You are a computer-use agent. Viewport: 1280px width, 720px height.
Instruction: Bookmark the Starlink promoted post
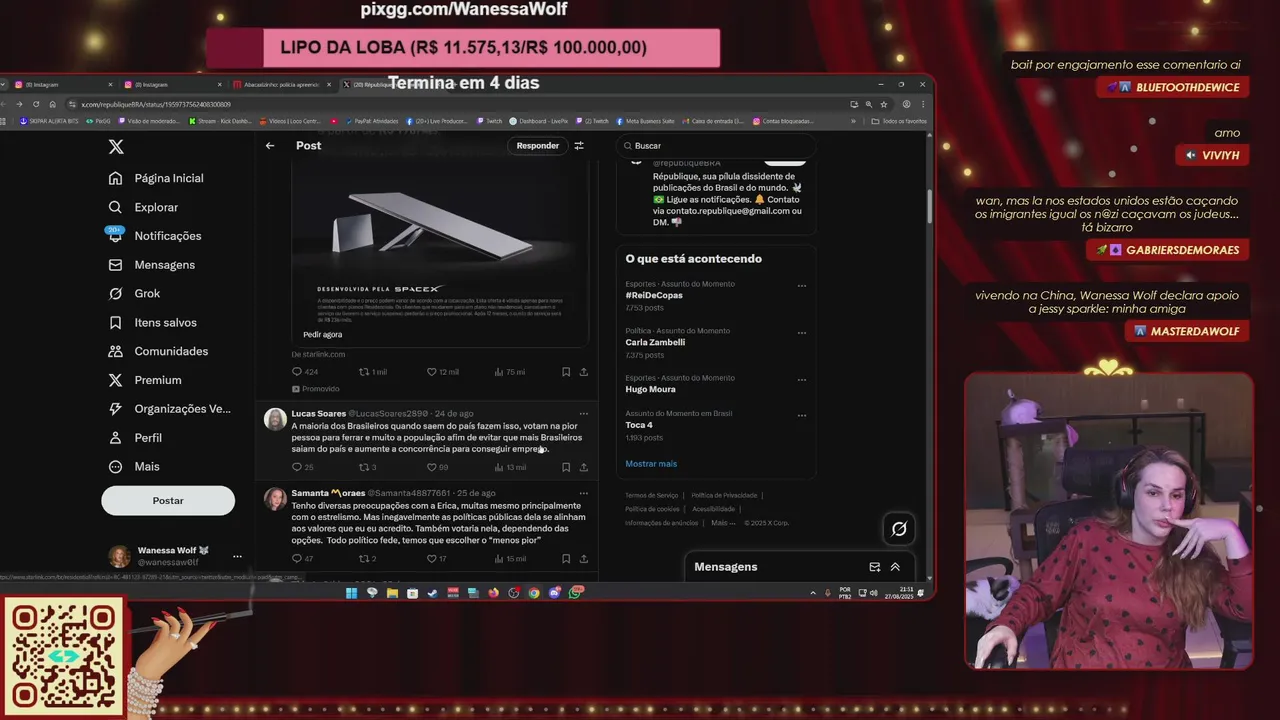point(566,372)
